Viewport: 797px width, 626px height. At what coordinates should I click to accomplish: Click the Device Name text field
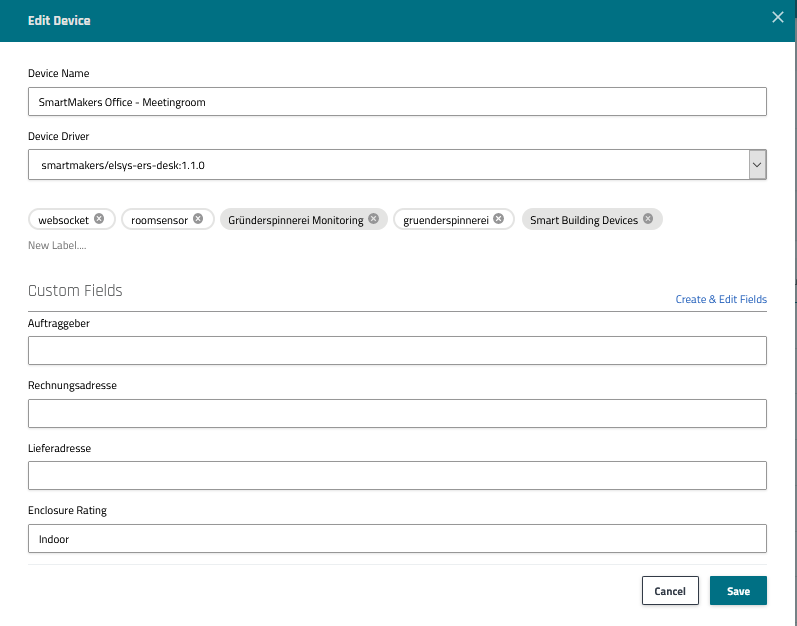click(397, 102)
